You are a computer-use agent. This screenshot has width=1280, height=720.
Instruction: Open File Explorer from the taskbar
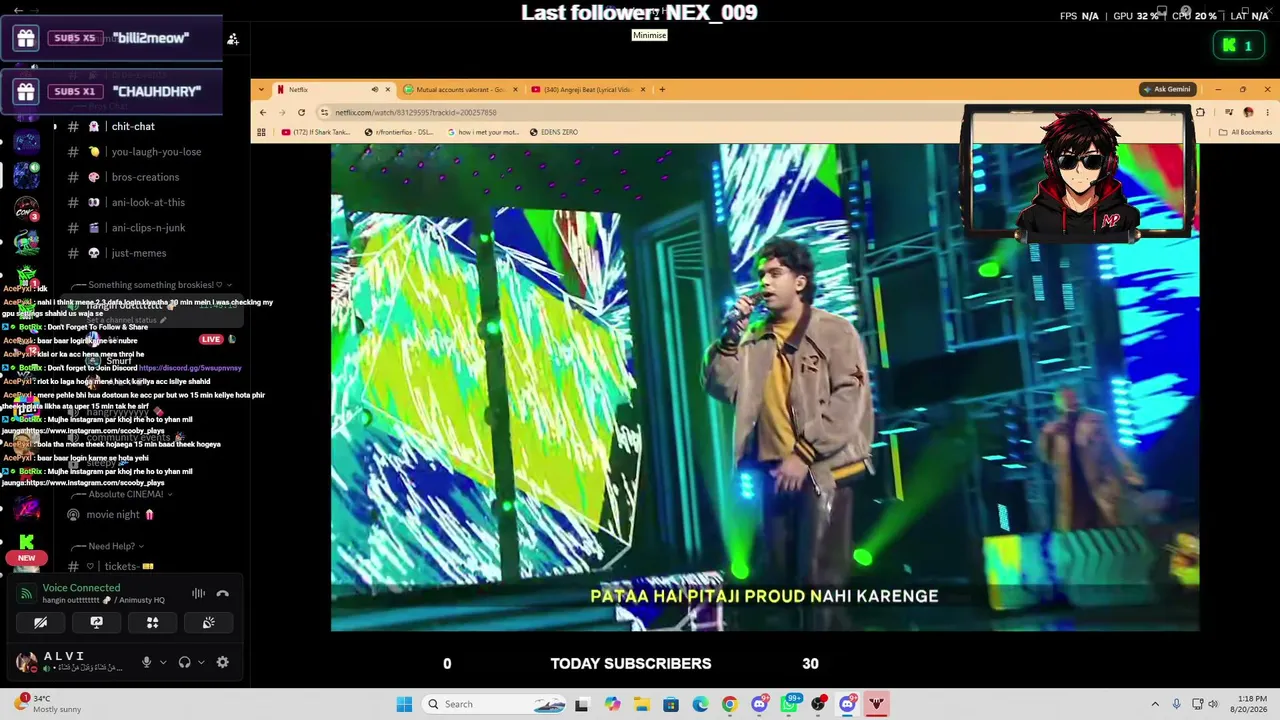641,704
